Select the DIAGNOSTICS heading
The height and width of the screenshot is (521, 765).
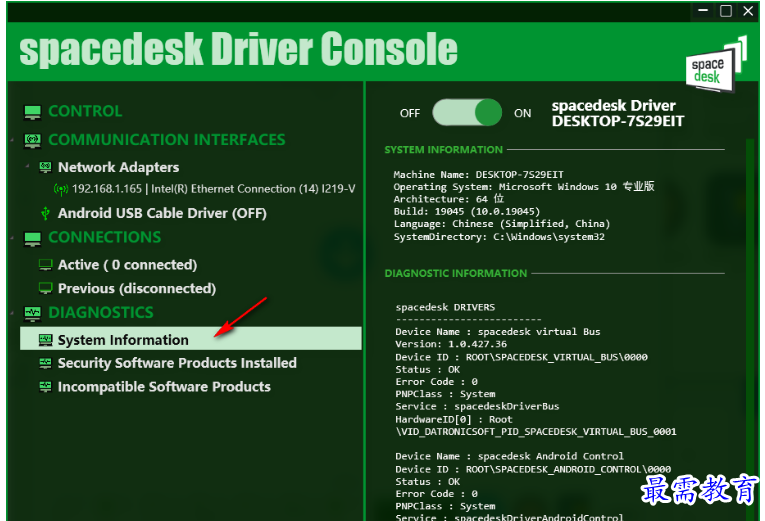(x=101, y=312)
